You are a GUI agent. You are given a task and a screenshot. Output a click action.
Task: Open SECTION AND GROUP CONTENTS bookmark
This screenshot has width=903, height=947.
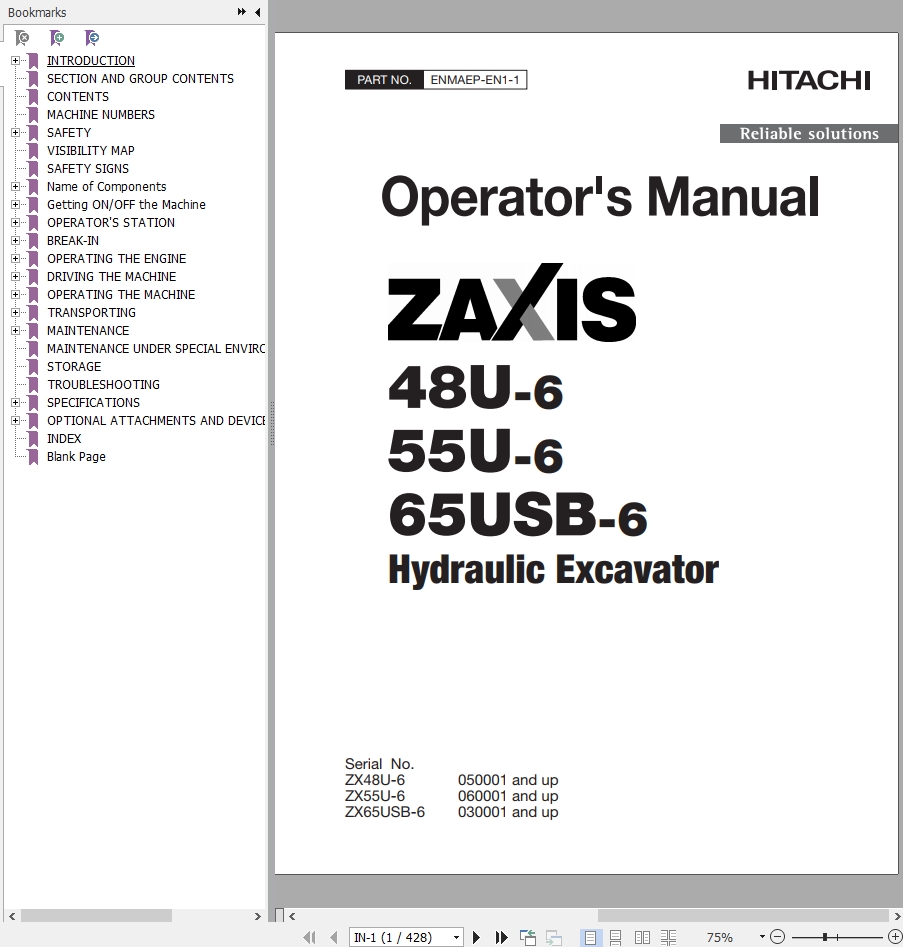tap(140, 79)
